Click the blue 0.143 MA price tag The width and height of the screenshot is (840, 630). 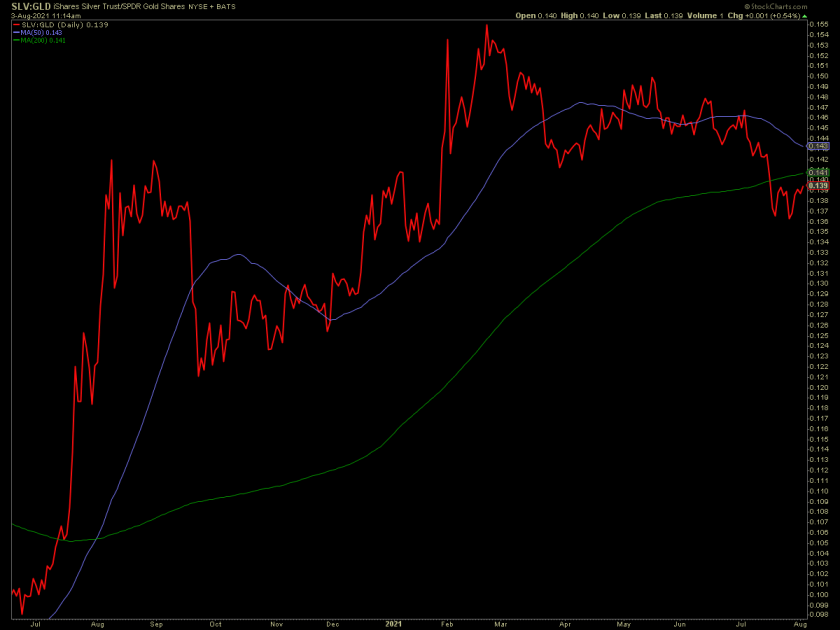(x=819, y=146)
